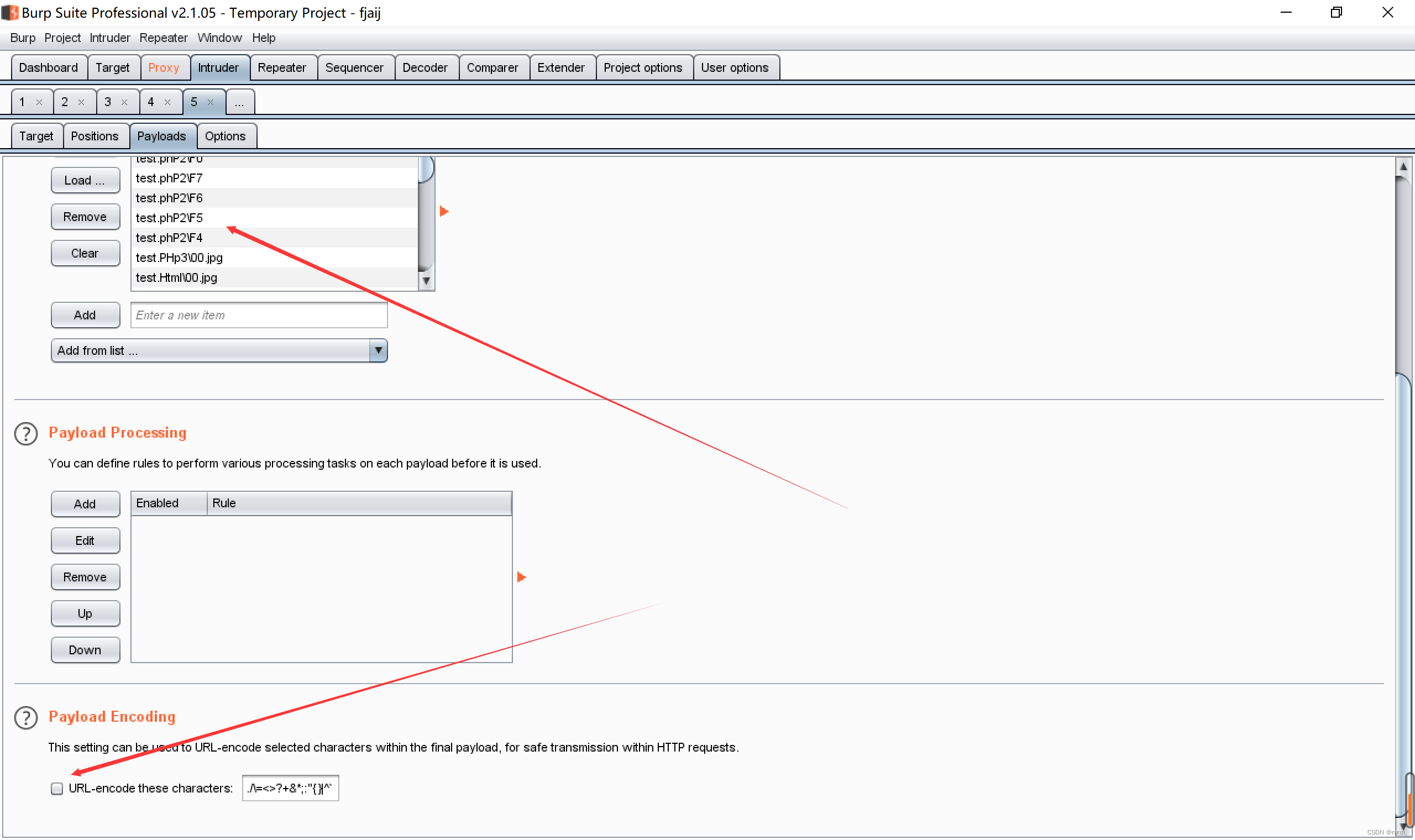Enable URL-encode these characters checkbox
1415x840 pixels.
56,789
